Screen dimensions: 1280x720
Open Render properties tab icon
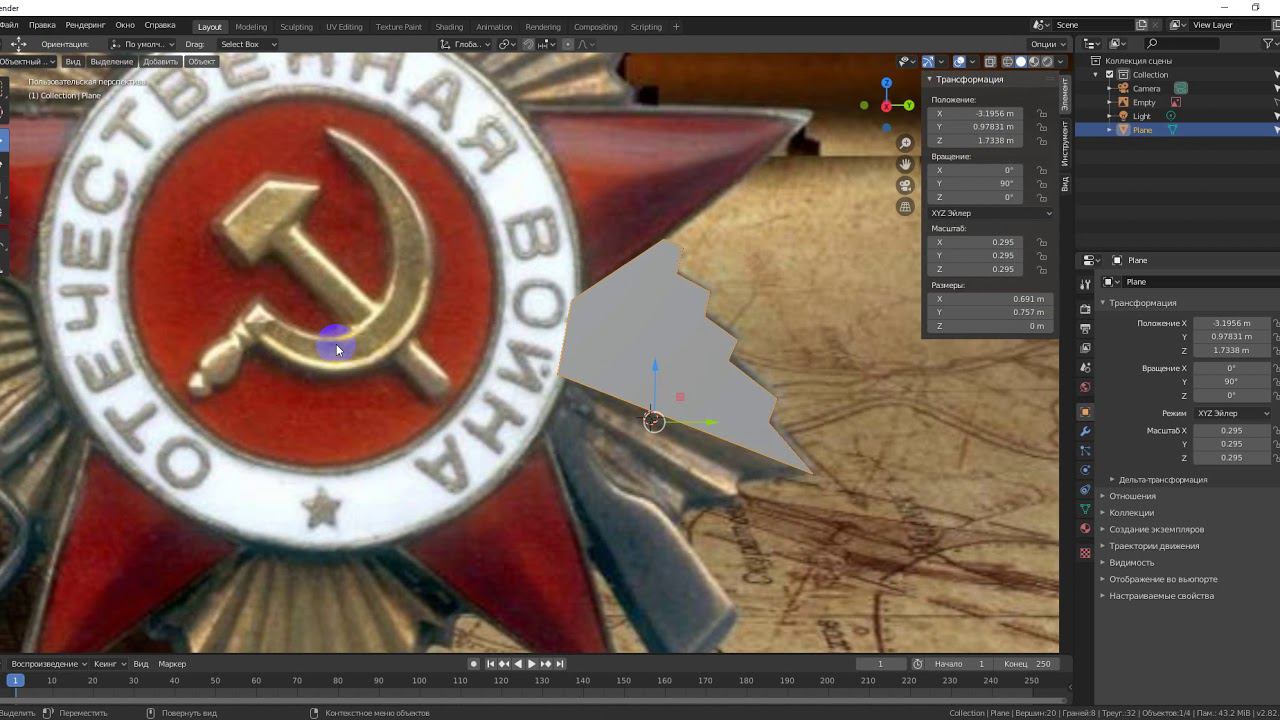pyautogui.click(x=1085, y=310)
